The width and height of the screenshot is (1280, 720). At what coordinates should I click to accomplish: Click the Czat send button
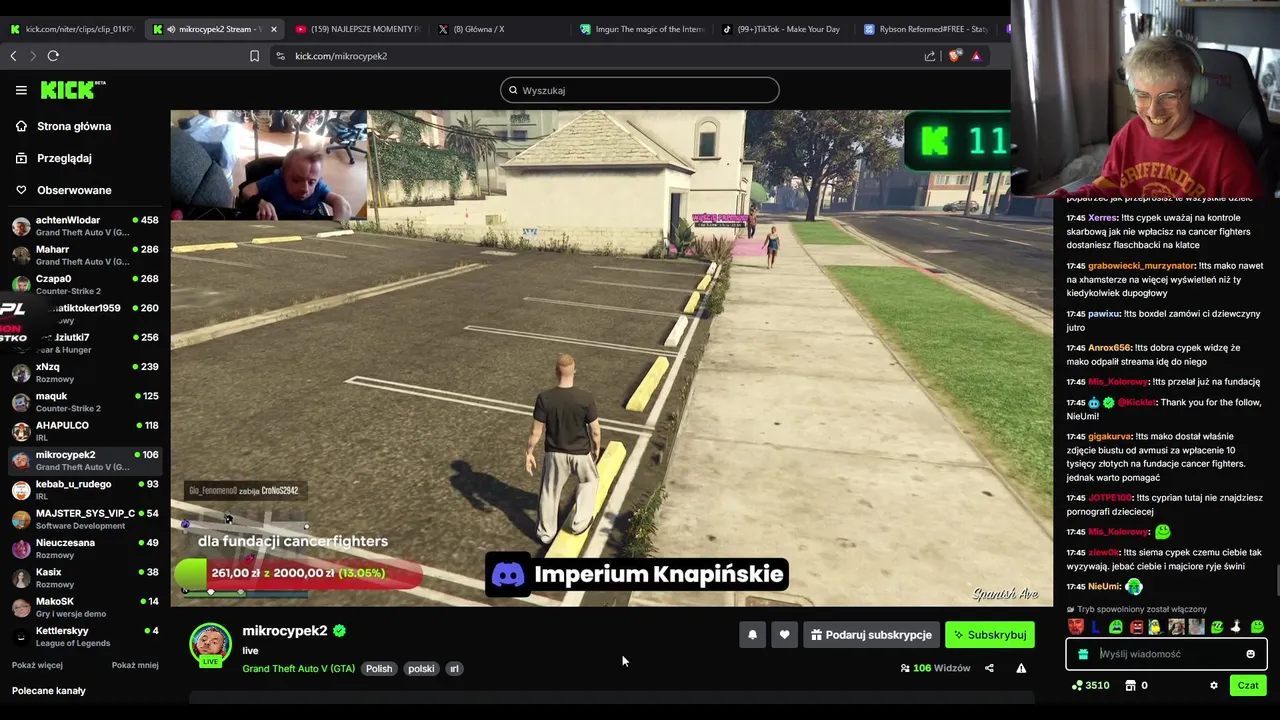click(x=1248, y=685)
